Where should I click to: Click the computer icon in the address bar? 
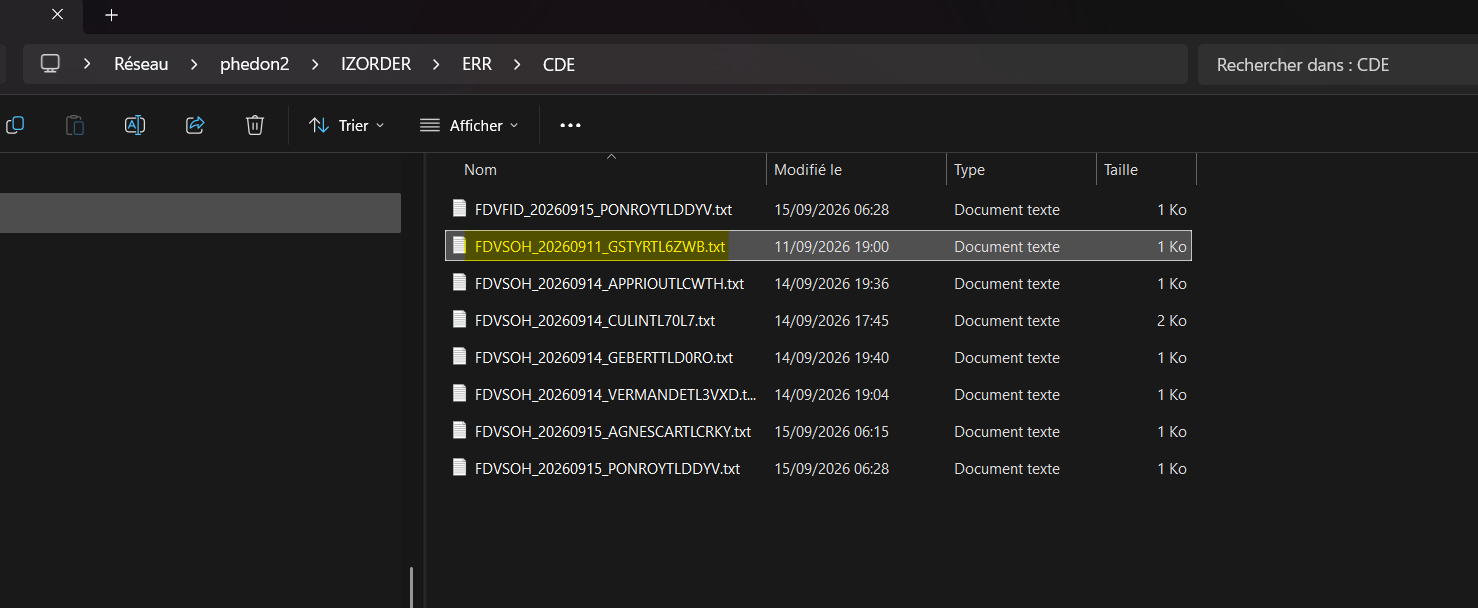pyautogui.click(x=50, y=64)
